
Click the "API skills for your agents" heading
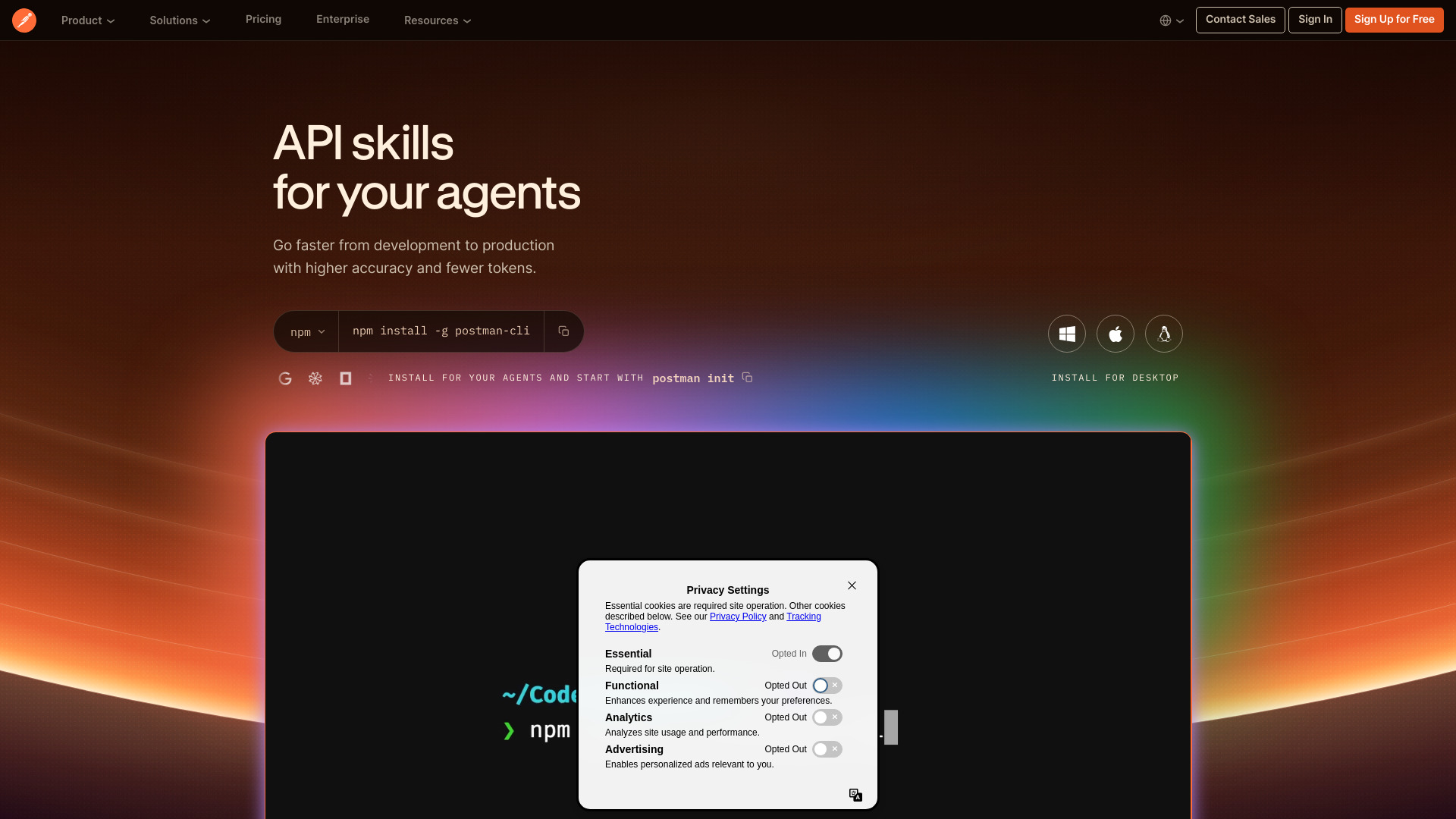[x=427, y=168]
